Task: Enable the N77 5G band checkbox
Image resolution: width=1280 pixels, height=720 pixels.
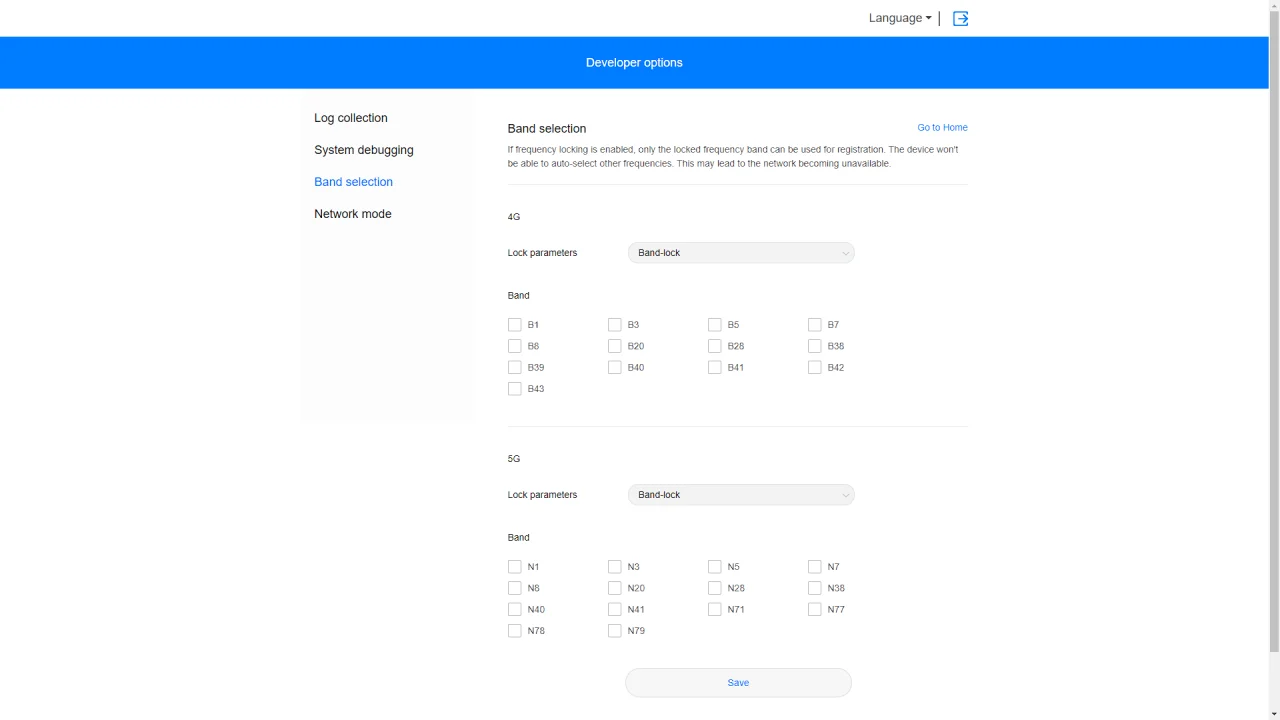Action: click(x=814, y=609)
